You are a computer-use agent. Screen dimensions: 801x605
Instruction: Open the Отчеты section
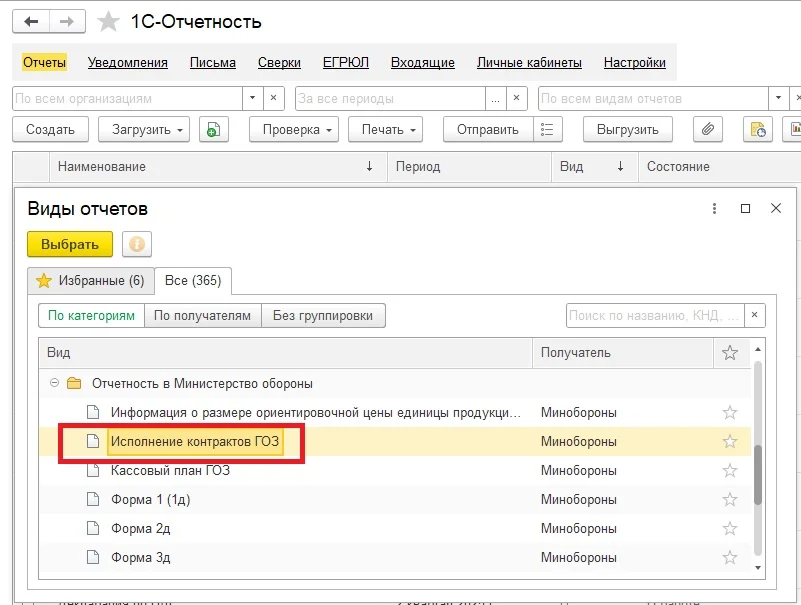point(44,62)
